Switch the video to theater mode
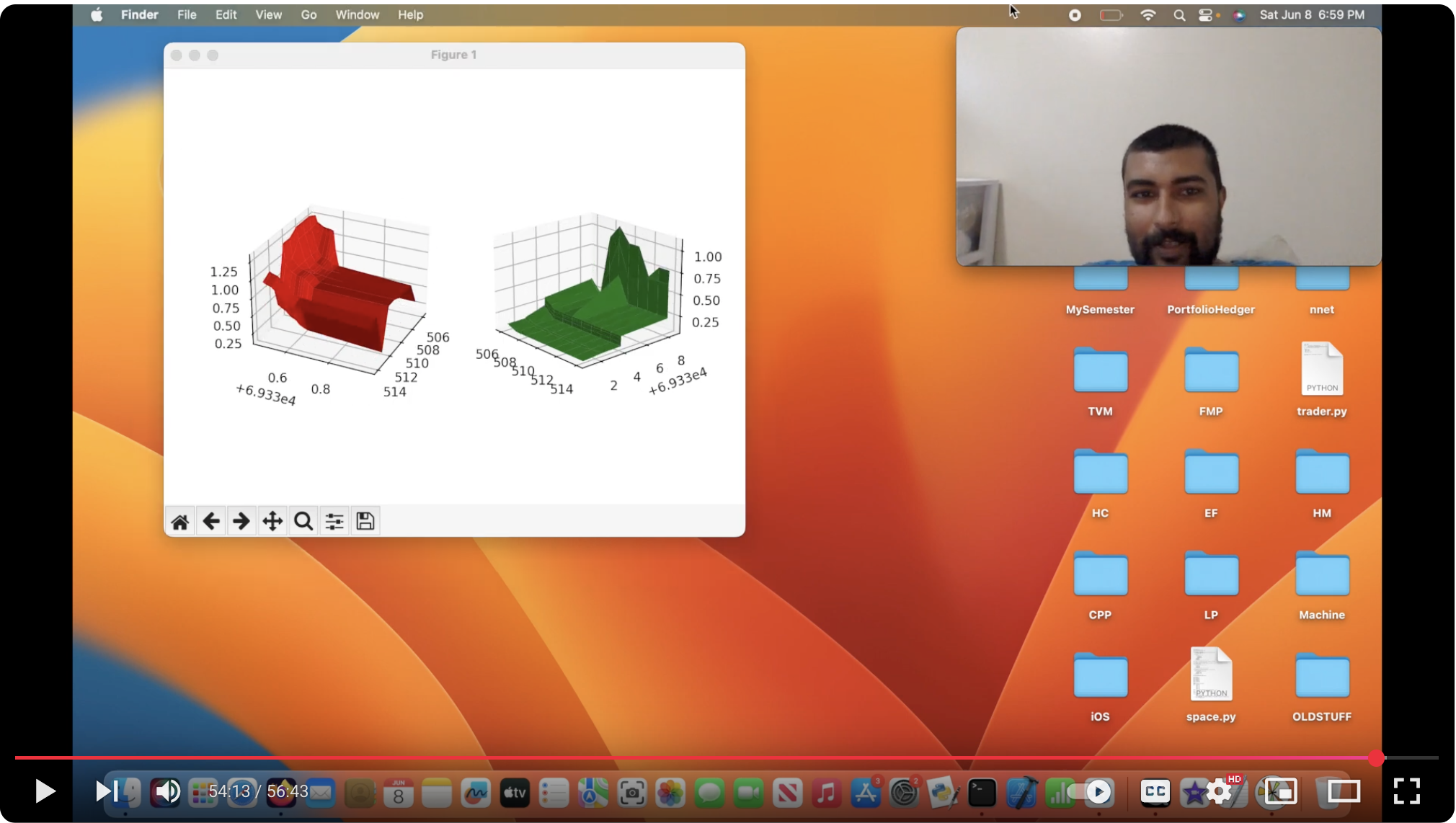The width and height of the screenshot is (1456, 823). (1344, 791)
